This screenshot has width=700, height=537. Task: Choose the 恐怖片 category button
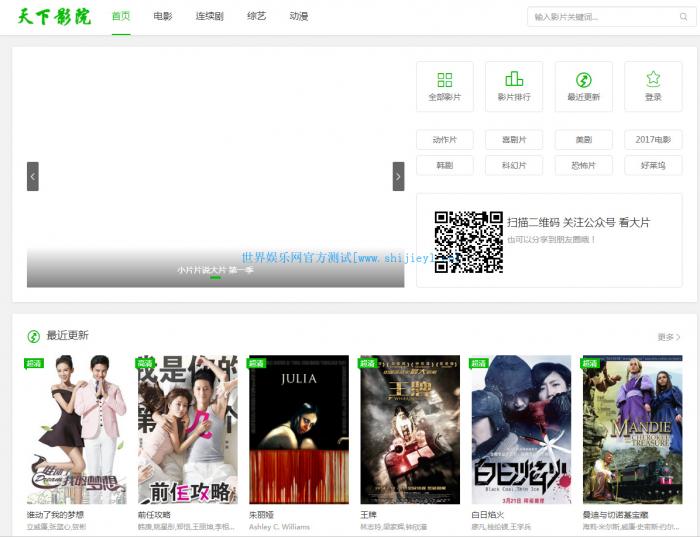[583, 165]
